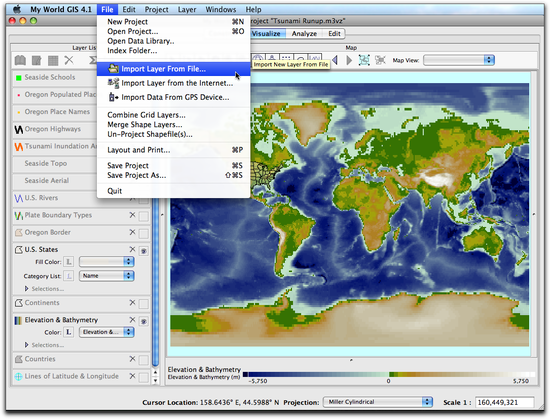Show the Countries layer
Viewport: 550px width, 419px height.
pos(143,360)
